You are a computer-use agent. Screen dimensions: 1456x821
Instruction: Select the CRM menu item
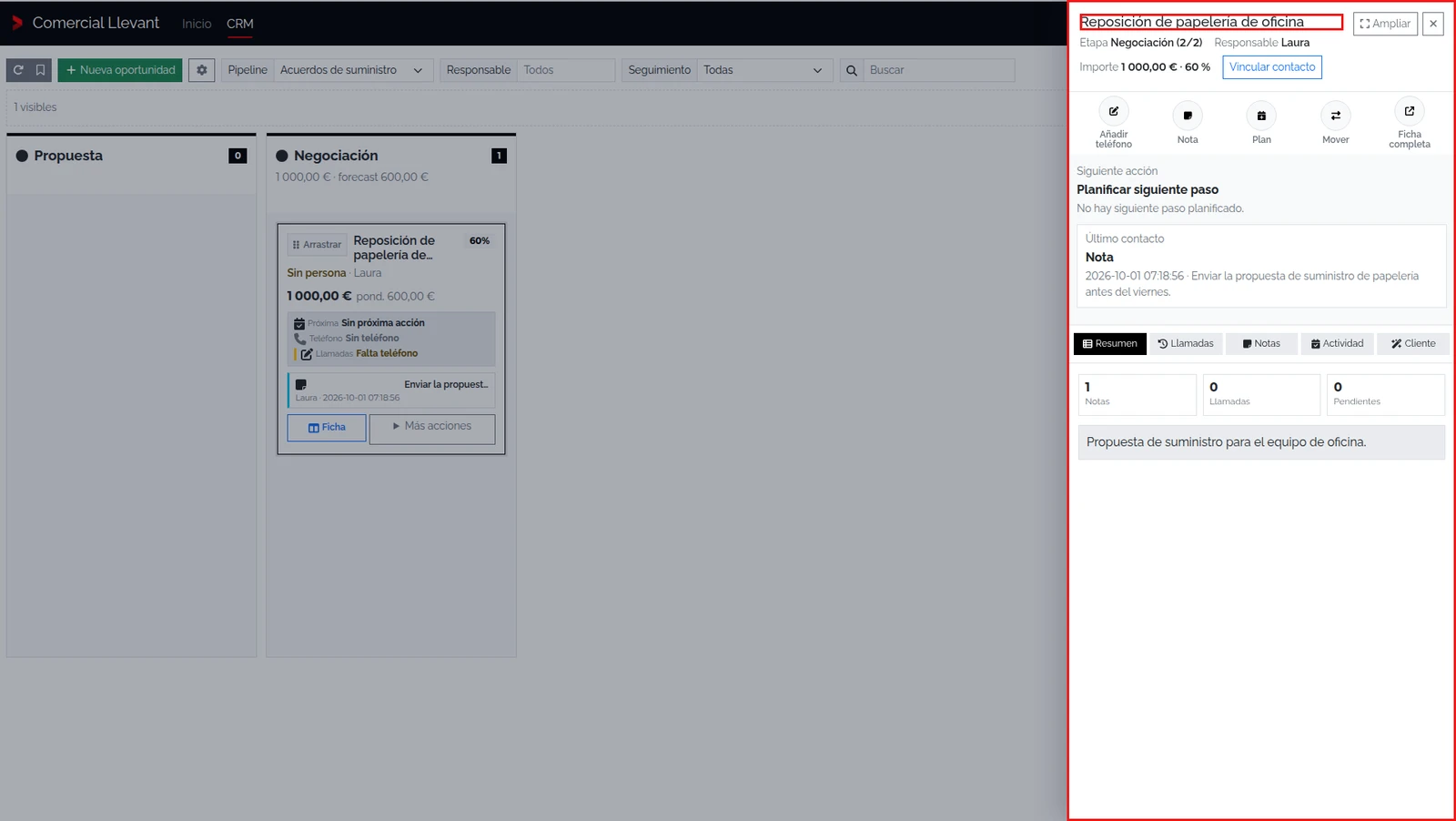point(240,24)
